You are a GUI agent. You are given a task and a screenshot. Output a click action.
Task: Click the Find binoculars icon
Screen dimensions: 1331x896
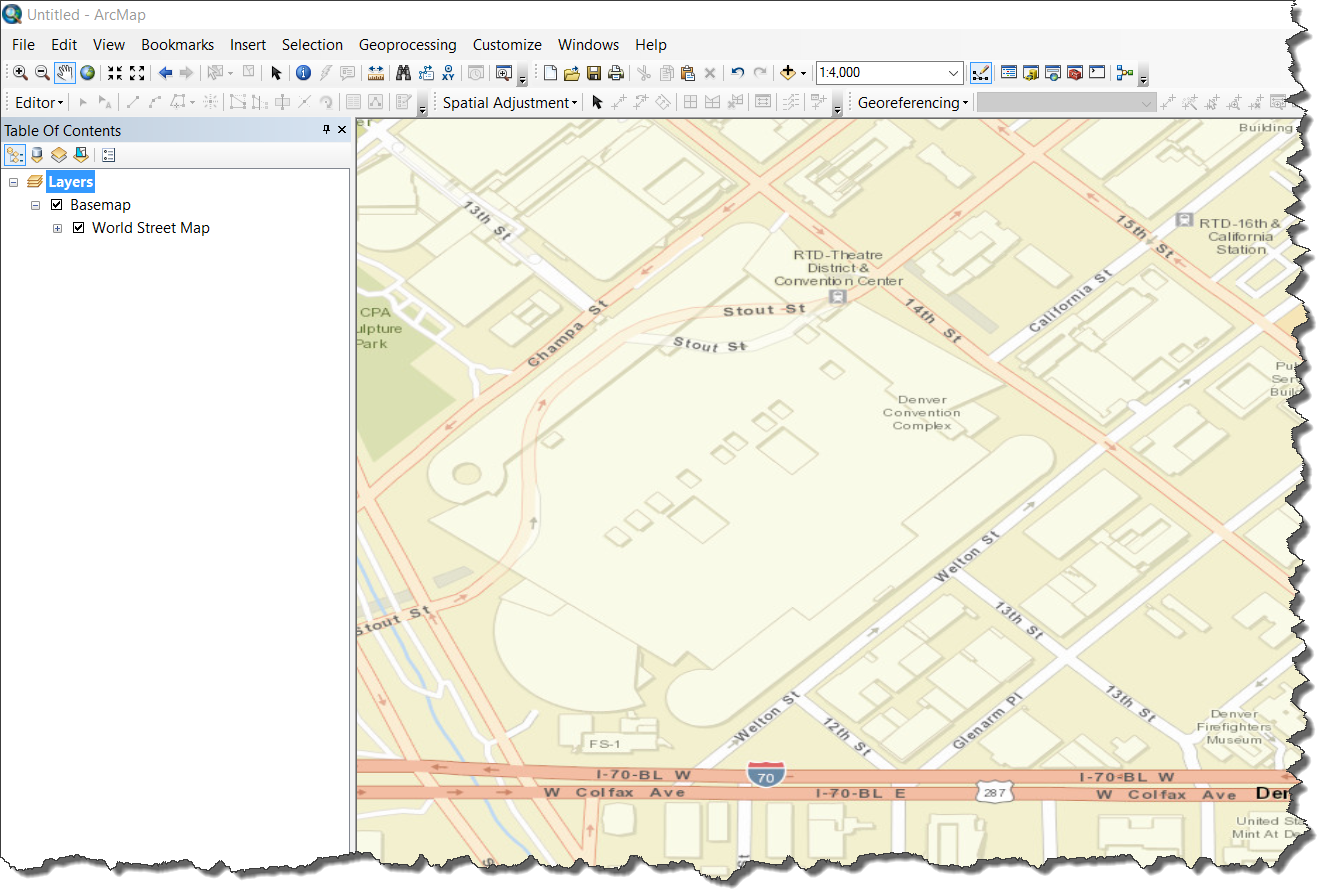[x=404, y=73]
